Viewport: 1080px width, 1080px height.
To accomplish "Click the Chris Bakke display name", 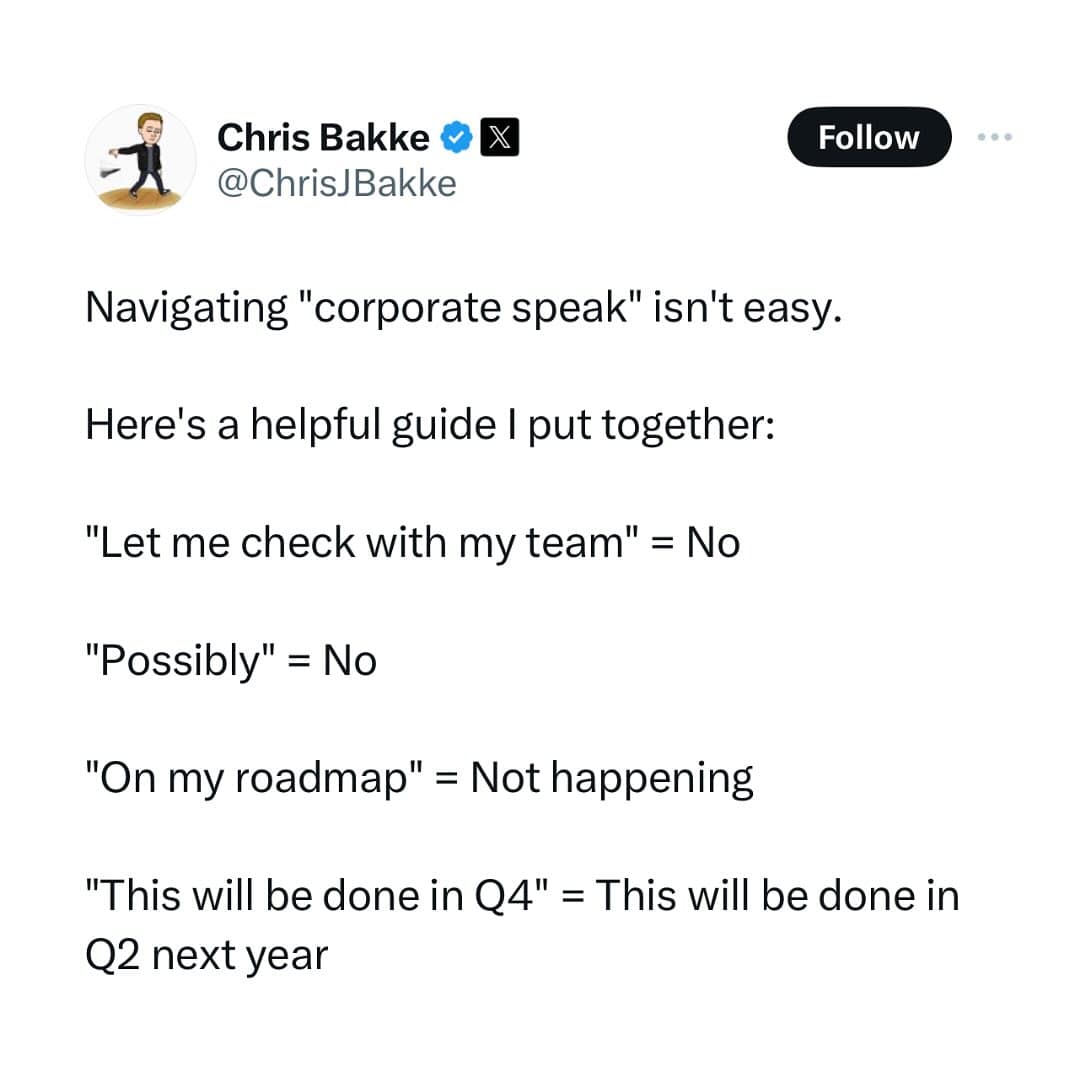I will 323,138.
